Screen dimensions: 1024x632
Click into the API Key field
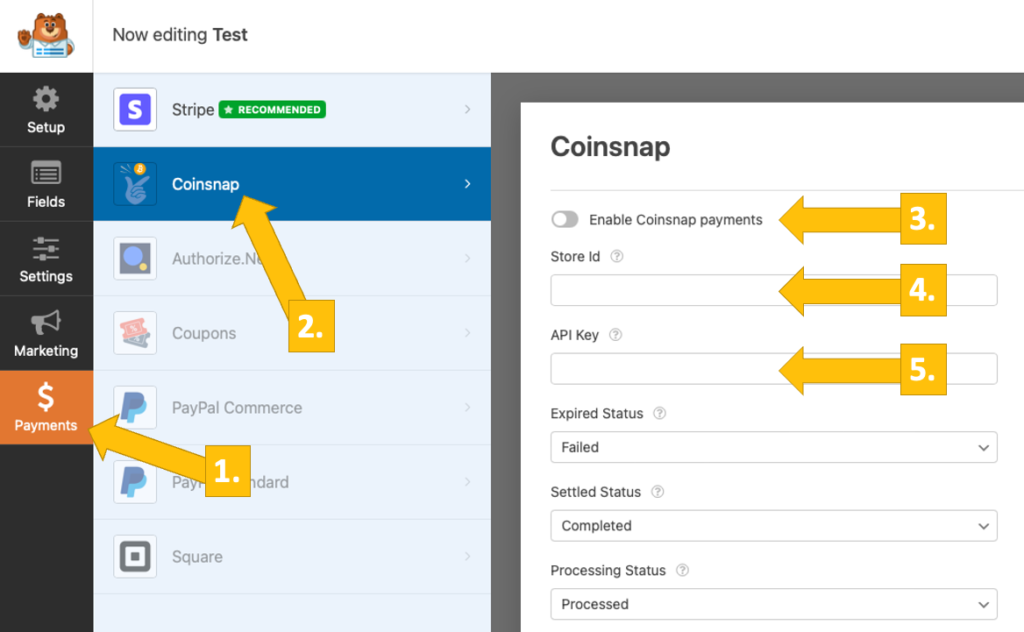coord(660,368)
